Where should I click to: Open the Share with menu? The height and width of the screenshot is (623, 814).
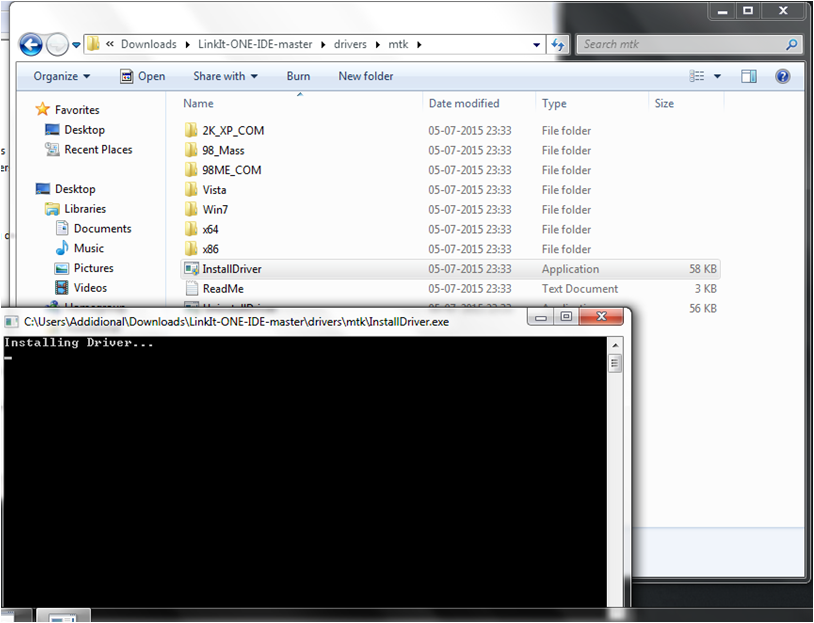coord(225,76)
